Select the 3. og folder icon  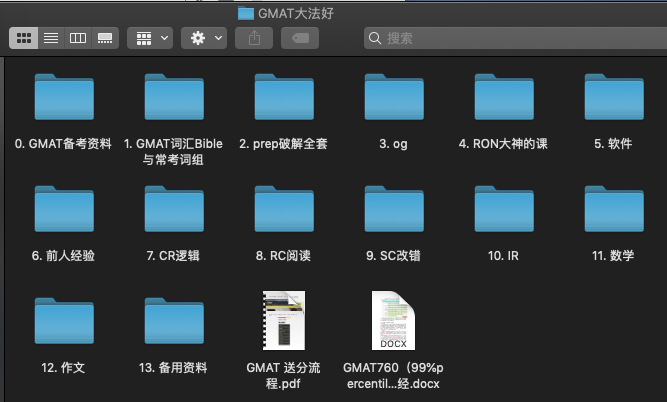[394, 97]
